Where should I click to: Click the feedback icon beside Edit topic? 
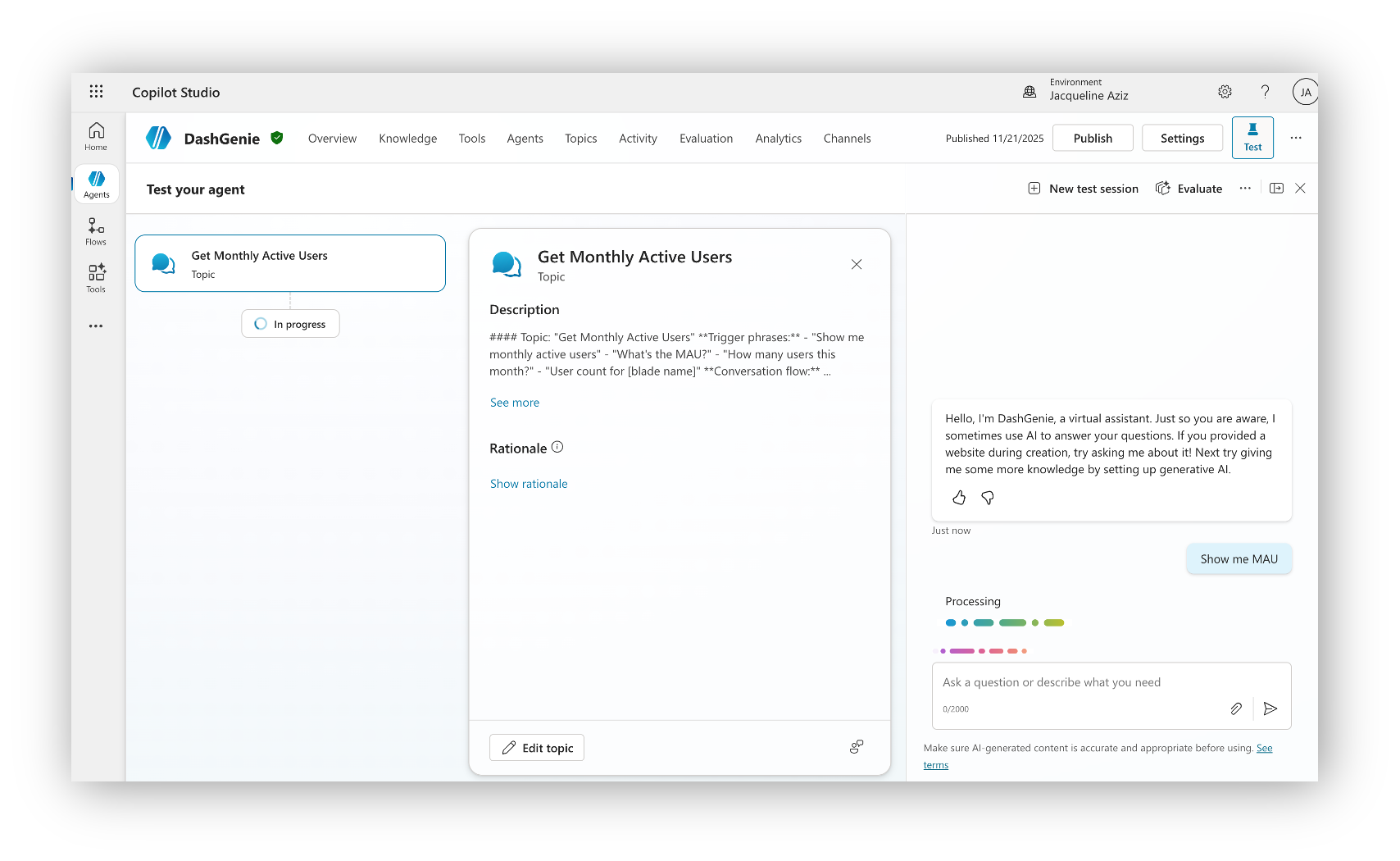[x=857, y=747]
